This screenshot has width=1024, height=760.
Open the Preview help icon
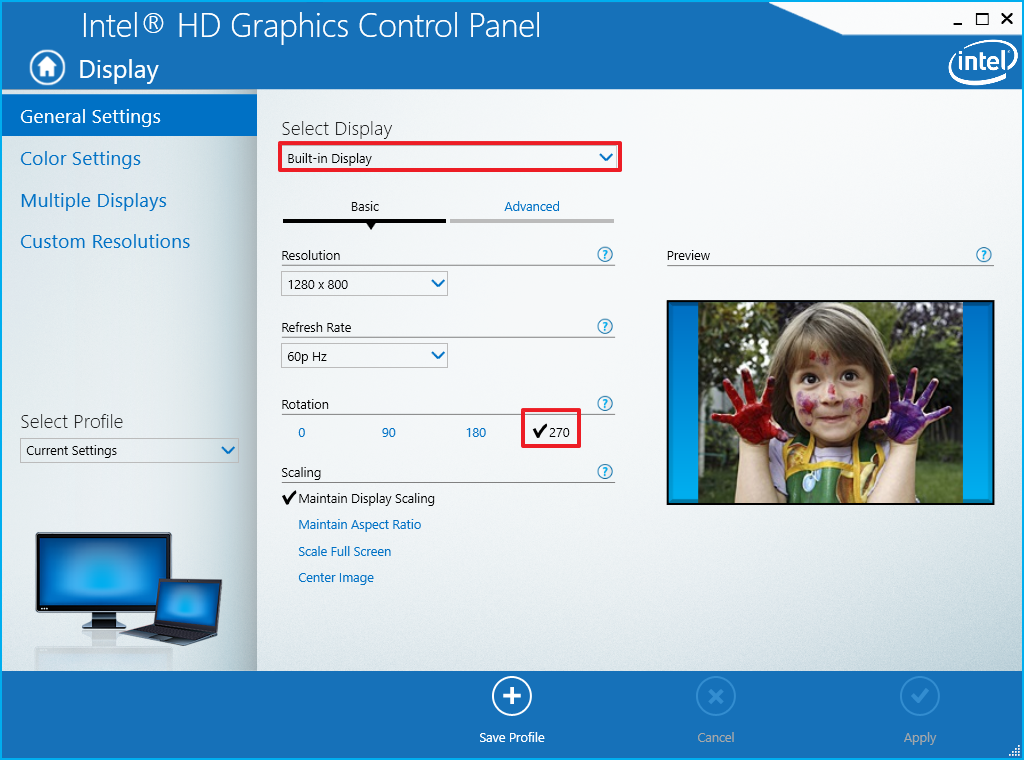pyautogui.click(x=984, y=255)
